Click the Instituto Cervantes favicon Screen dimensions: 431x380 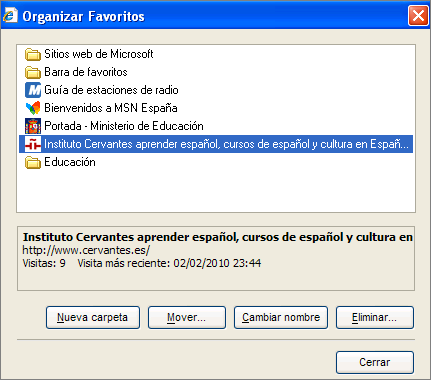(x=33, y=144)
